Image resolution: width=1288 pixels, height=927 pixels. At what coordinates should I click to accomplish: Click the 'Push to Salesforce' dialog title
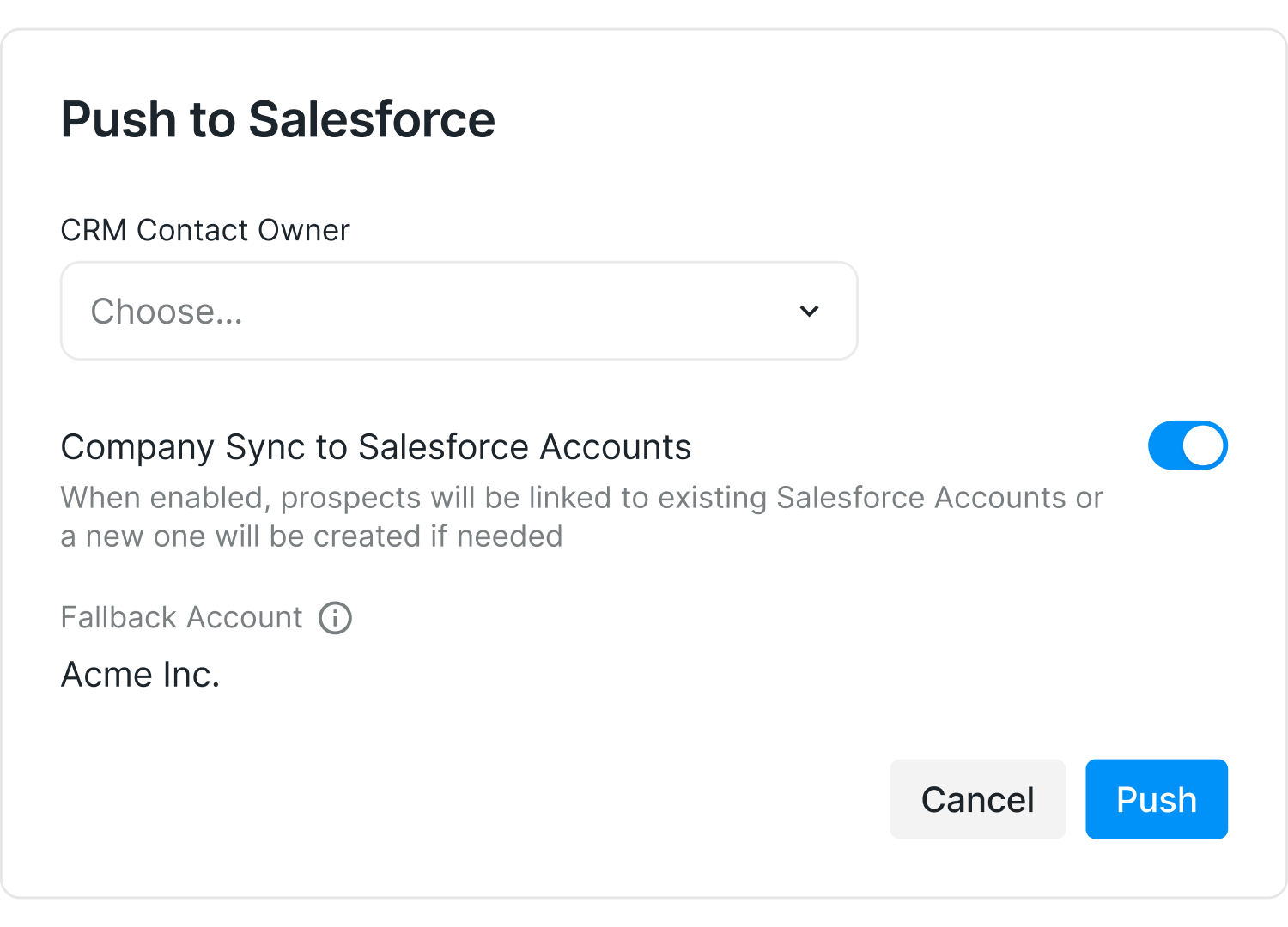click(x=277, y=119)
